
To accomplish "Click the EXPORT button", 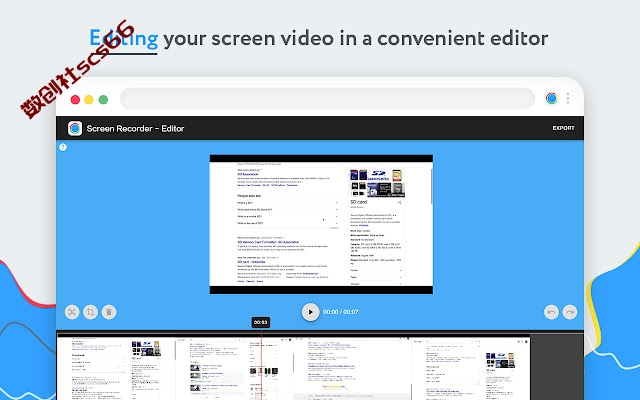I will (563, 128).
